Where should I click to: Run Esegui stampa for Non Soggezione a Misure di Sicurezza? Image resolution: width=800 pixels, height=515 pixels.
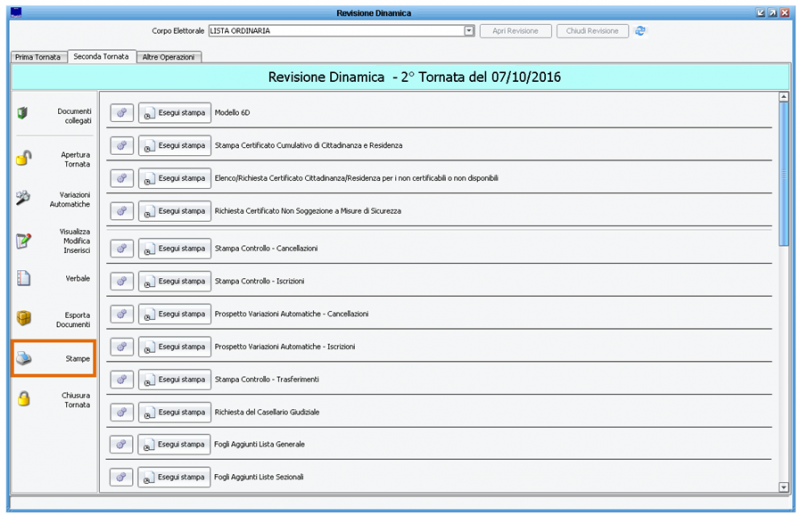click(174, 211)
